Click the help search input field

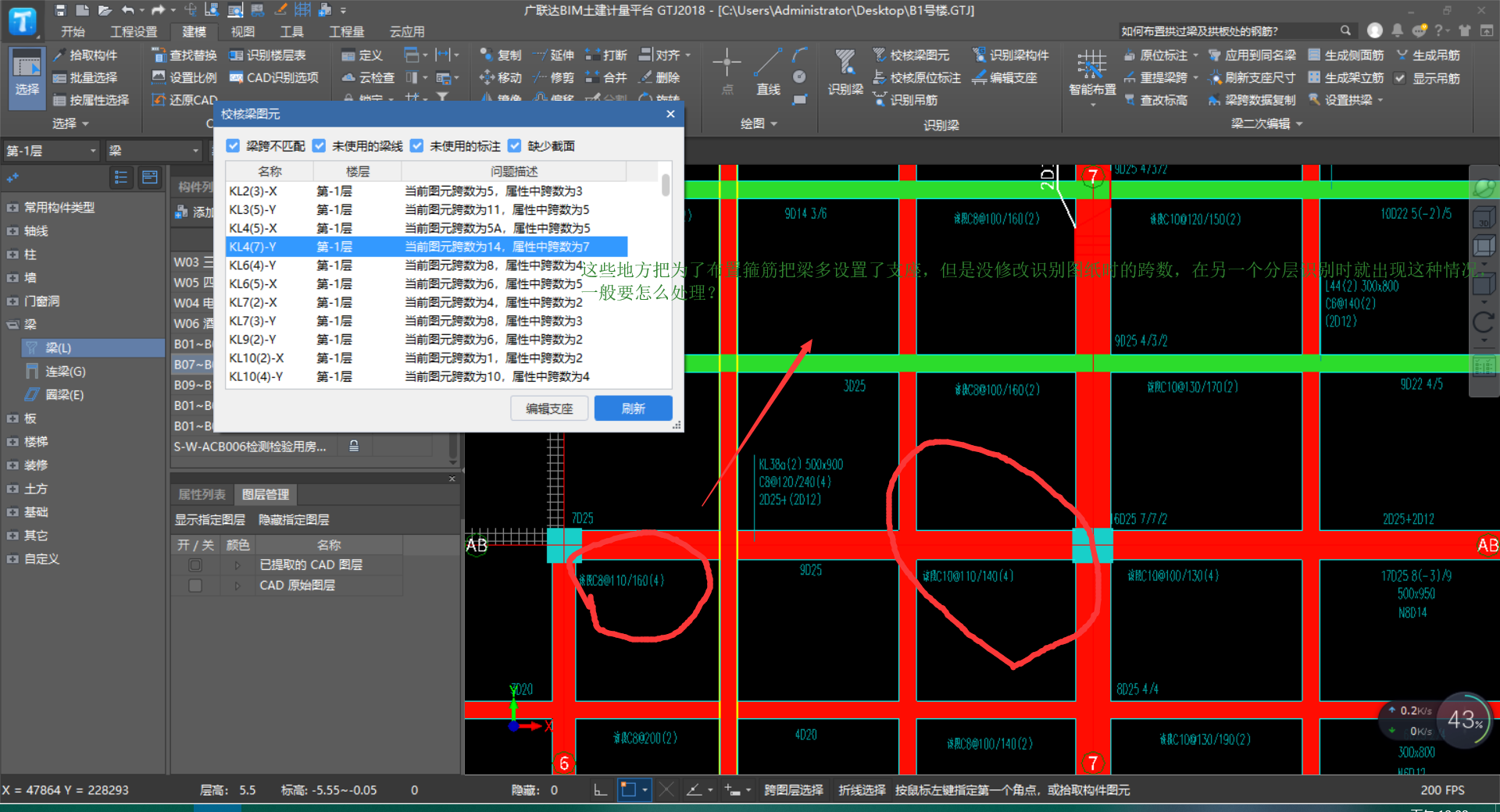1227,30
